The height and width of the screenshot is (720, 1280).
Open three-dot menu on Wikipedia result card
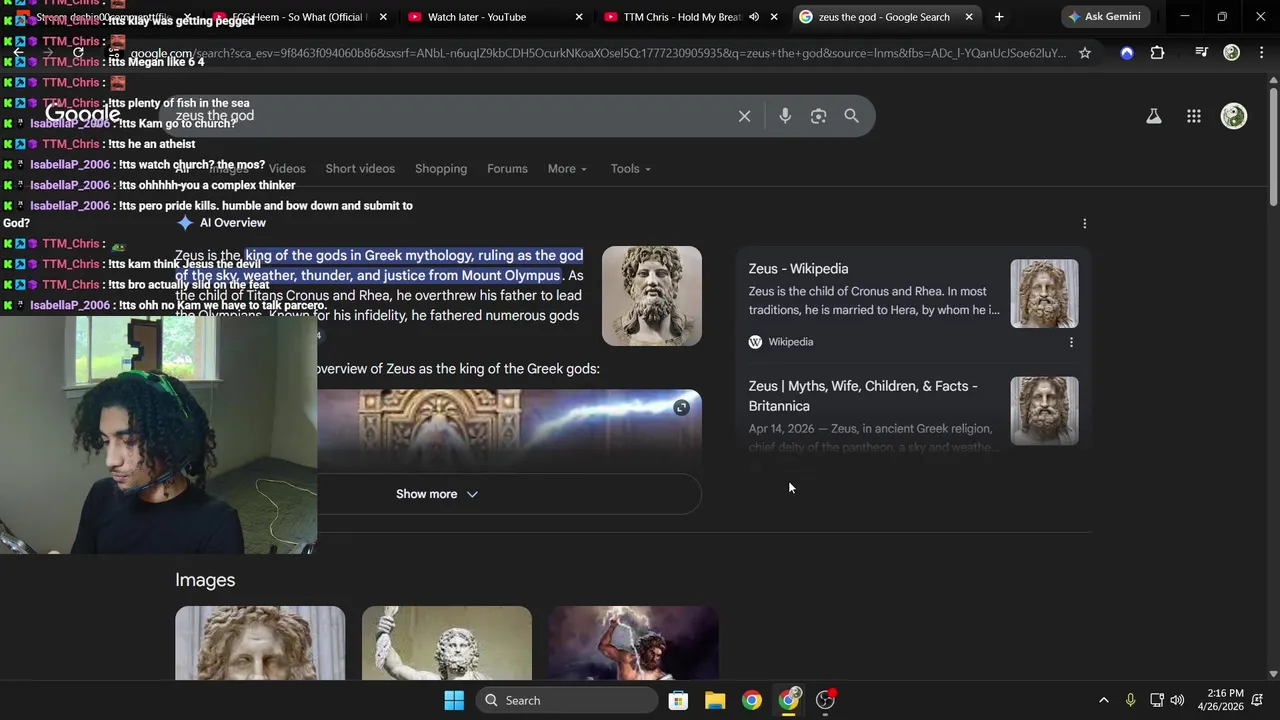pos(1071,342)
